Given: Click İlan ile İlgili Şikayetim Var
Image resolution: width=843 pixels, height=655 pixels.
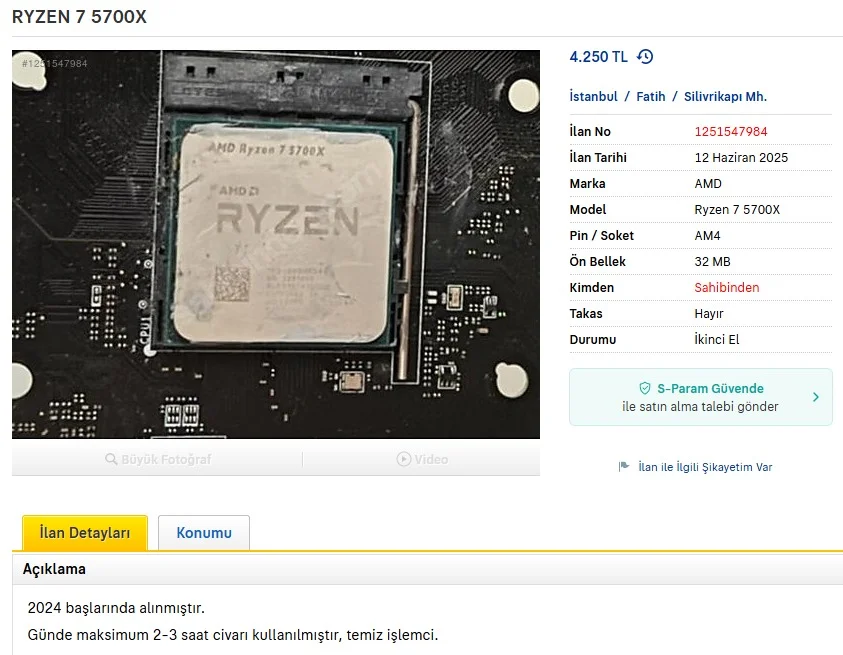Looking at the screenshot, I should pyautogui.click(x=705, y=467).
